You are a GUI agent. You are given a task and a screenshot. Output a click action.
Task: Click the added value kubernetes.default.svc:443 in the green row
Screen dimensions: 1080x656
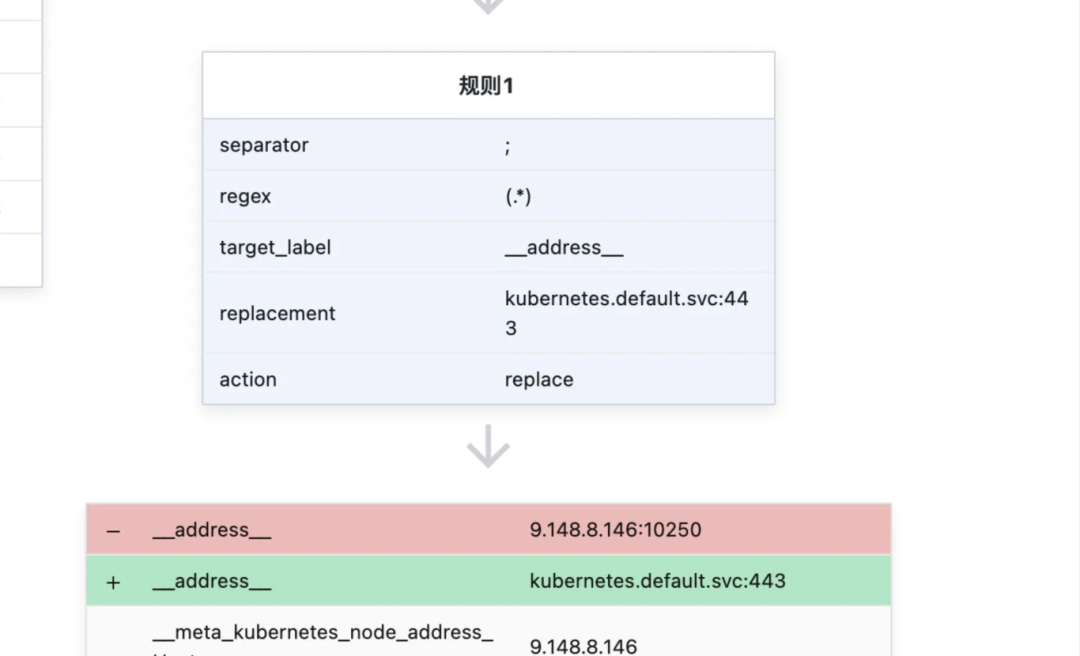658,581
